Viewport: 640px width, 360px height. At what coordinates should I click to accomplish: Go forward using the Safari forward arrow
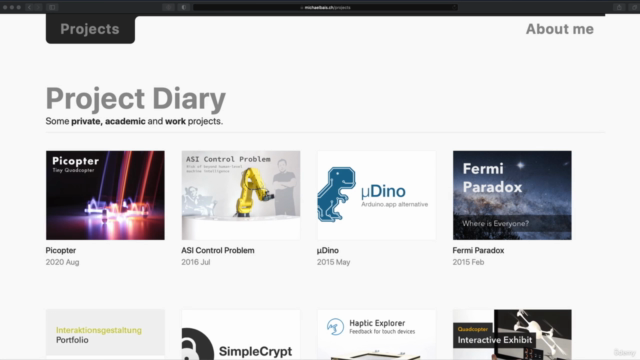pos(38,7)
